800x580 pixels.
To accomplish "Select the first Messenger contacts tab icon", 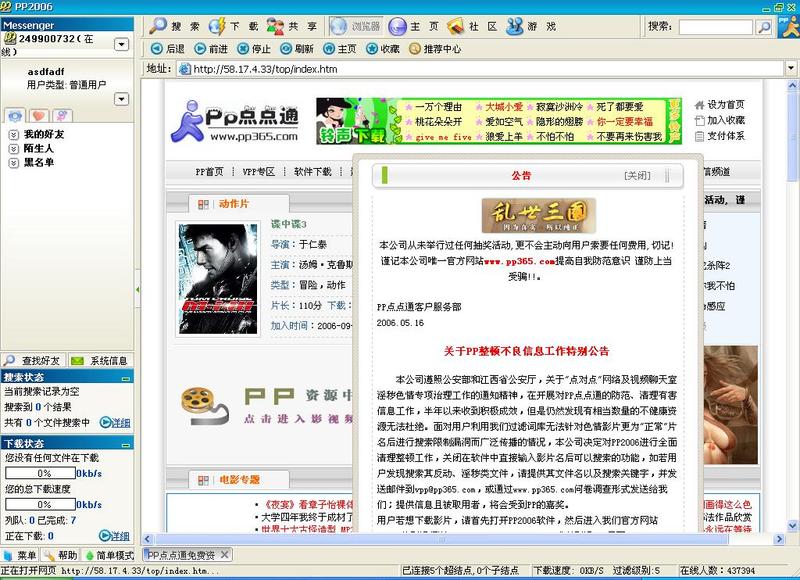I will [x=15, y=116].
